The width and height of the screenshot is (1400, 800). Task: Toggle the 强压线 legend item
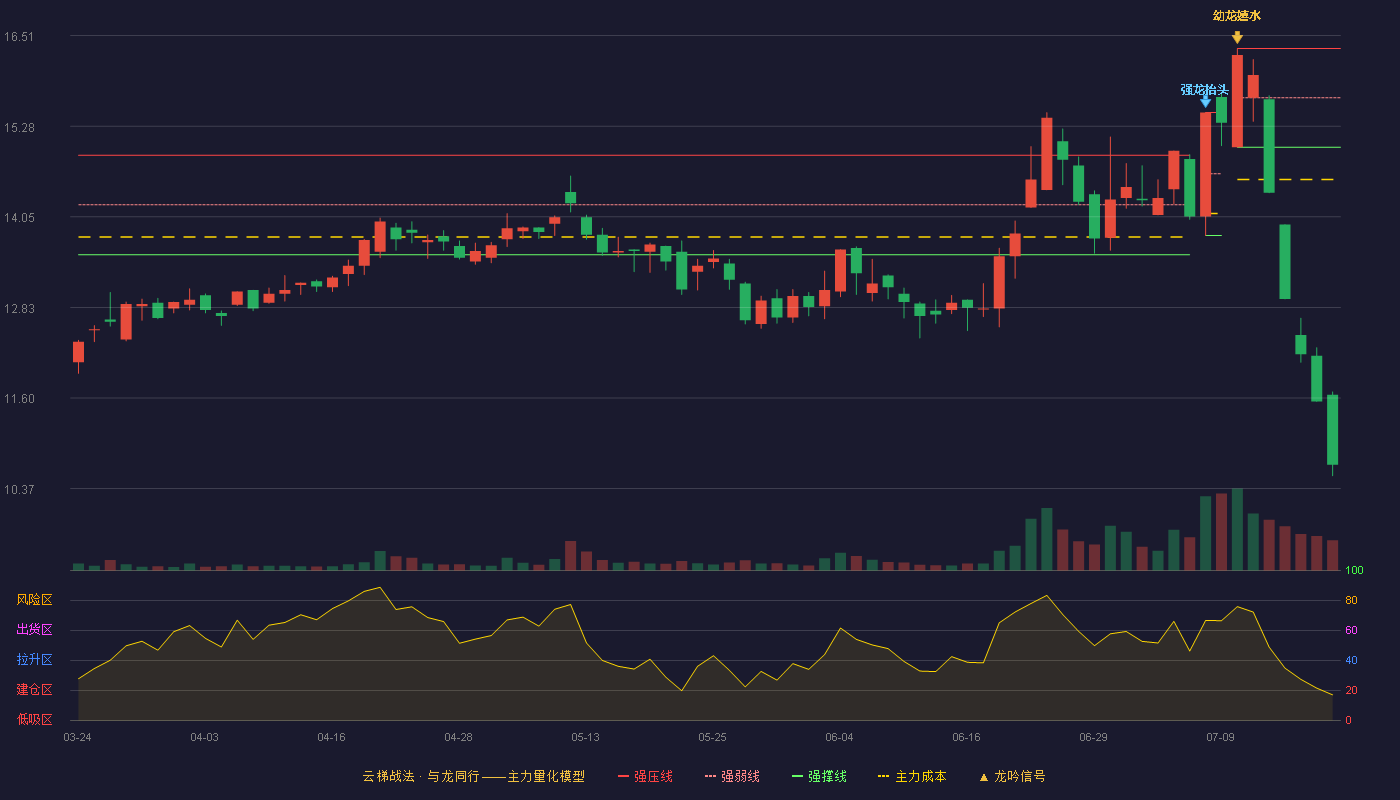point(646,776)
